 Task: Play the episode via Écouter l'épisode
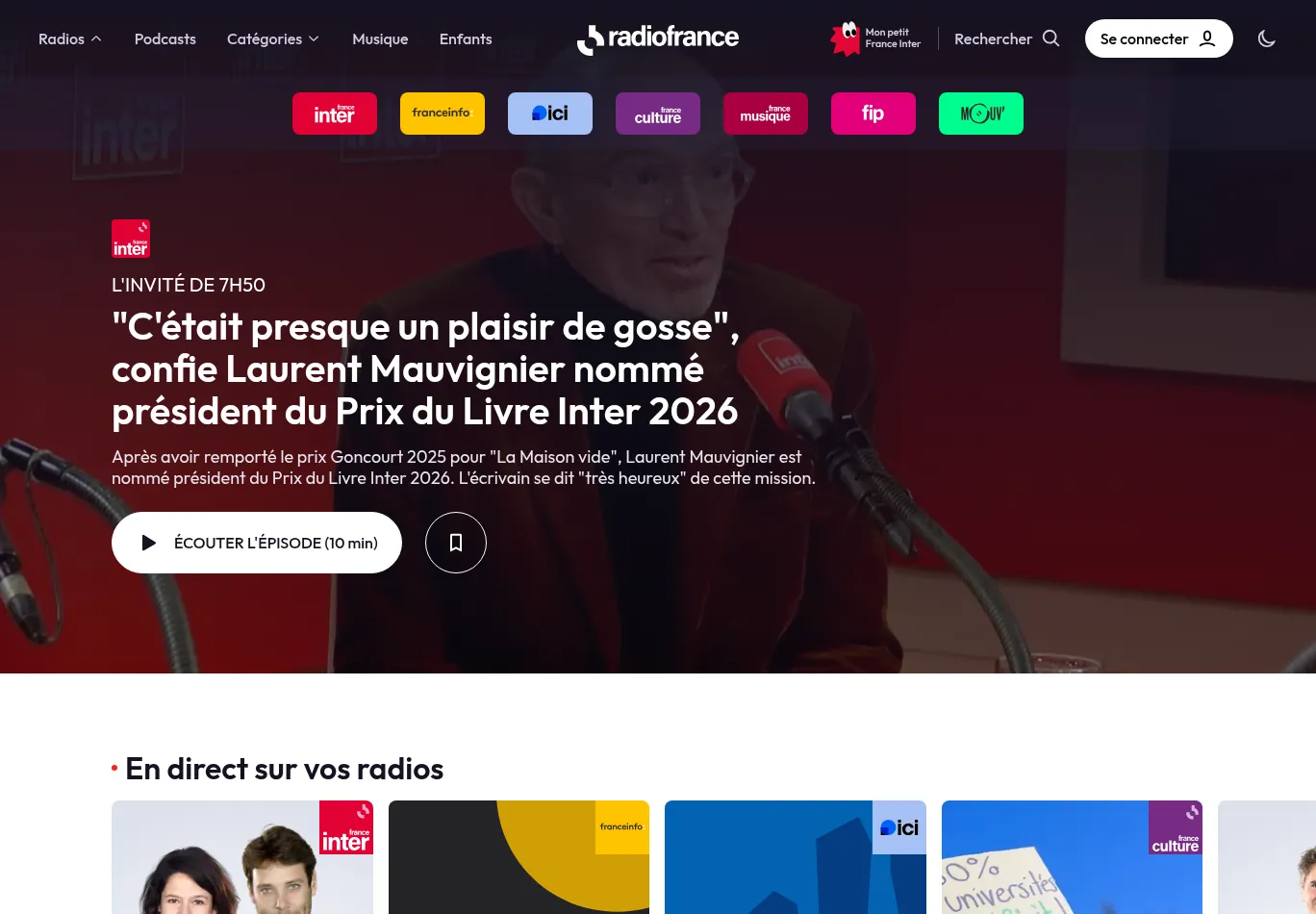257,543
